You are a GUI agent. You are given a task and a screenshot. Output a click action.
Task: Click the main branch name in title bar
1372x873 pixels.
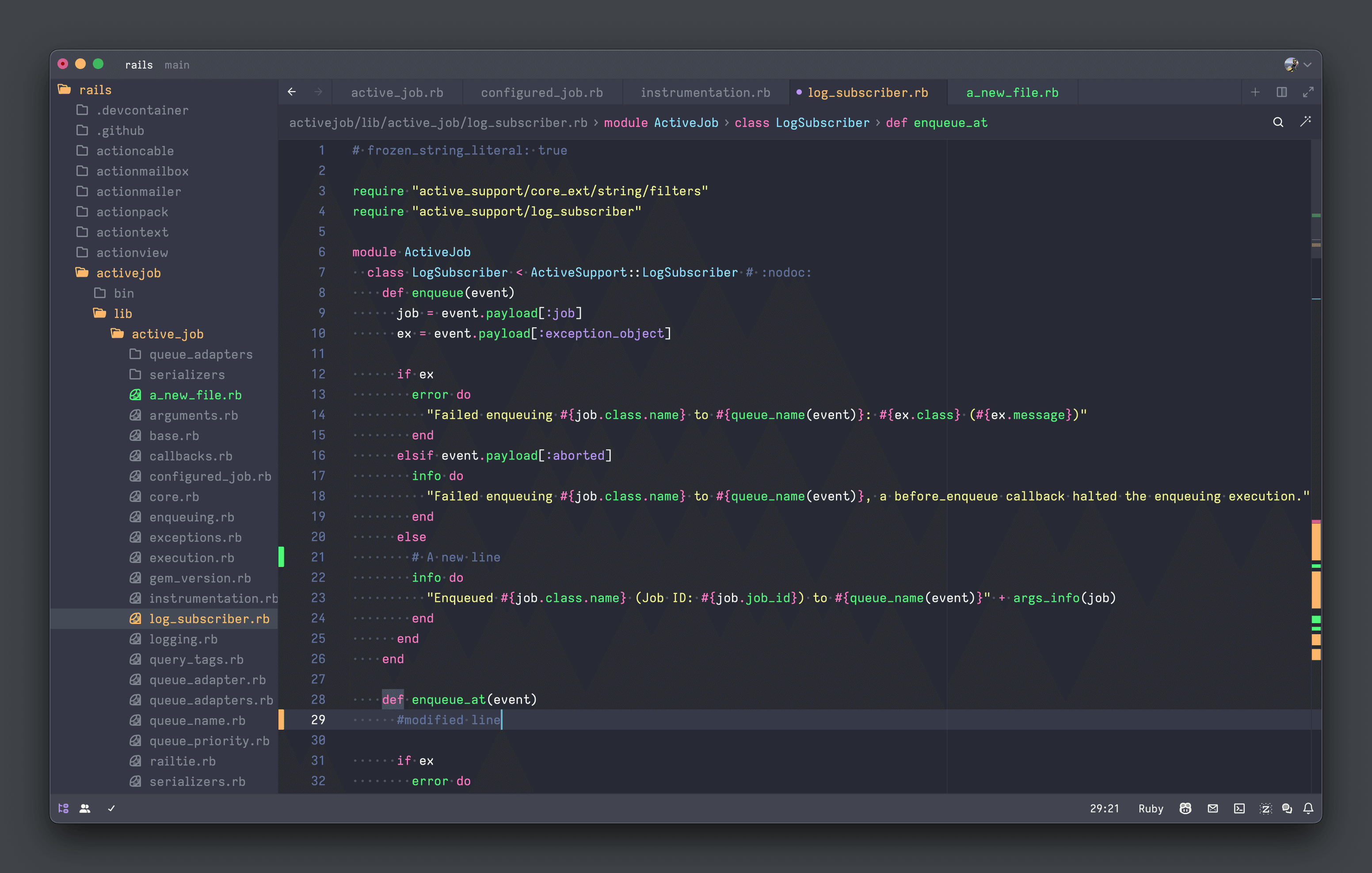[177, 65]
